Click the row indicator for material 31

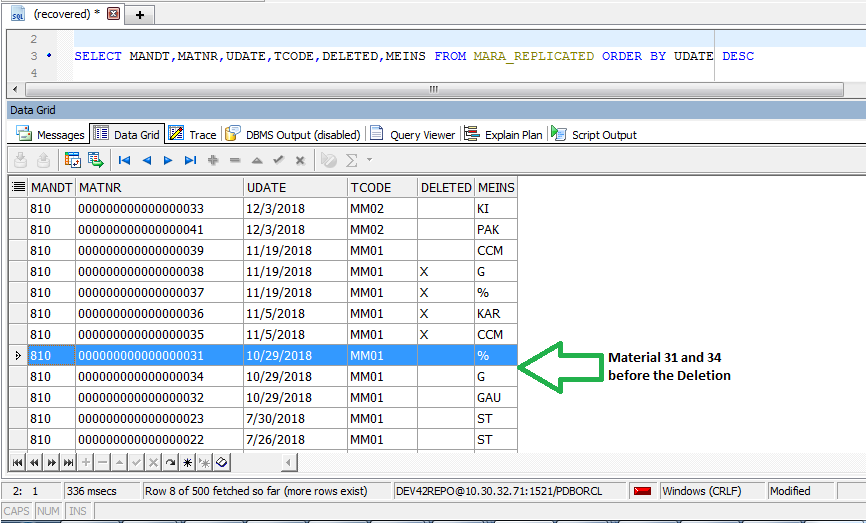tap(18, 355)
